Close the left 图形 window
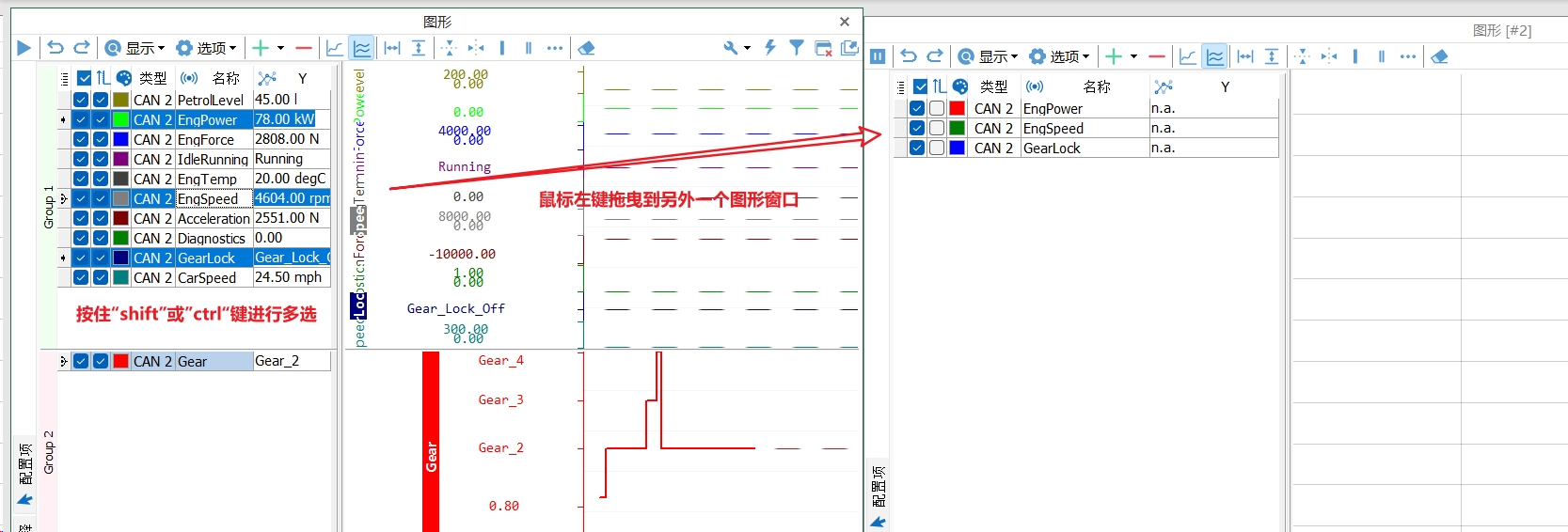This screenshot has height=532, width=1568. (x=845, y=22)
